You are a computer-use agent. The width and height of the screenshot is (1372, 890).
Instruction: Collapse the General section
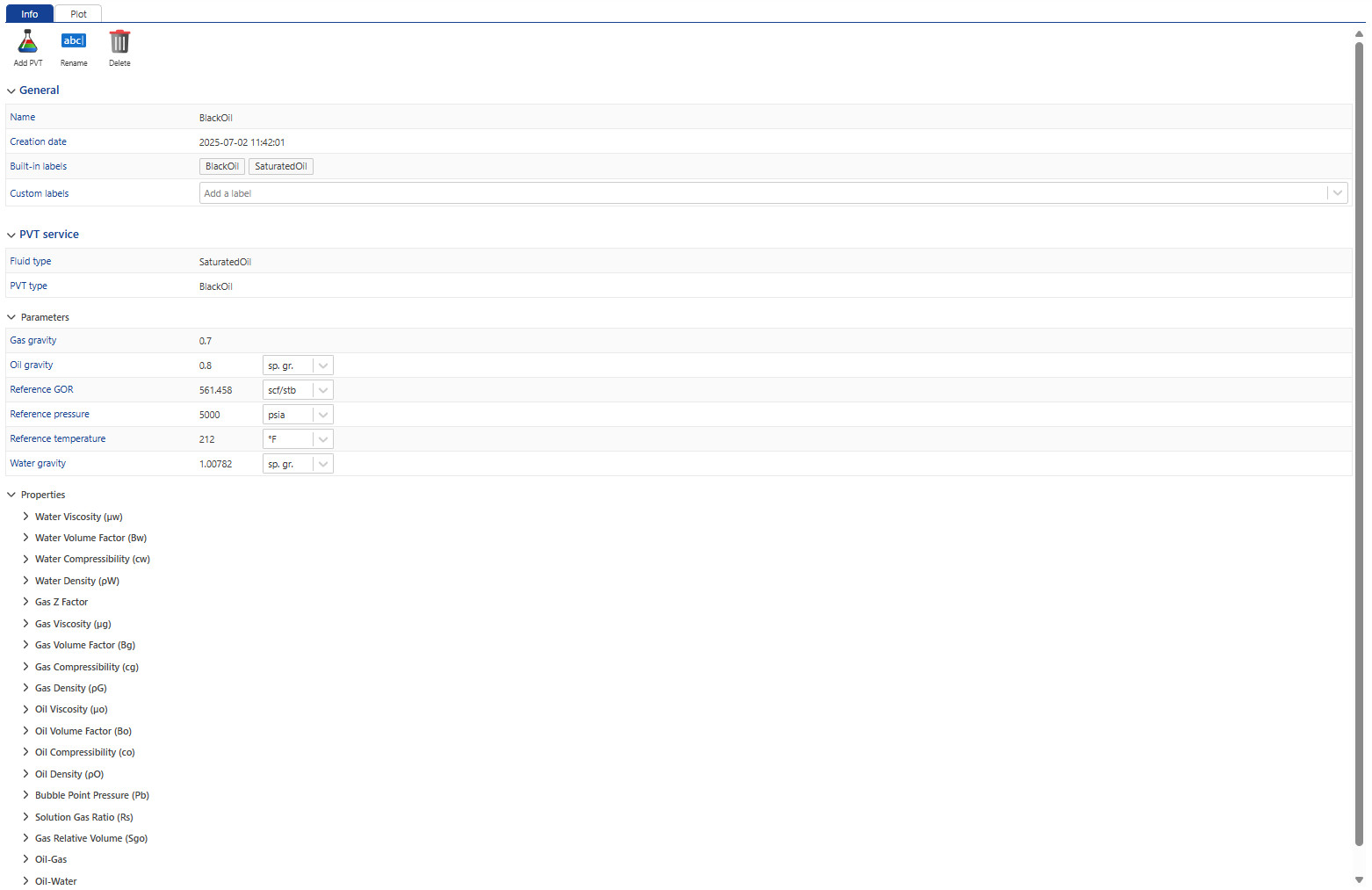click(11, 90)
